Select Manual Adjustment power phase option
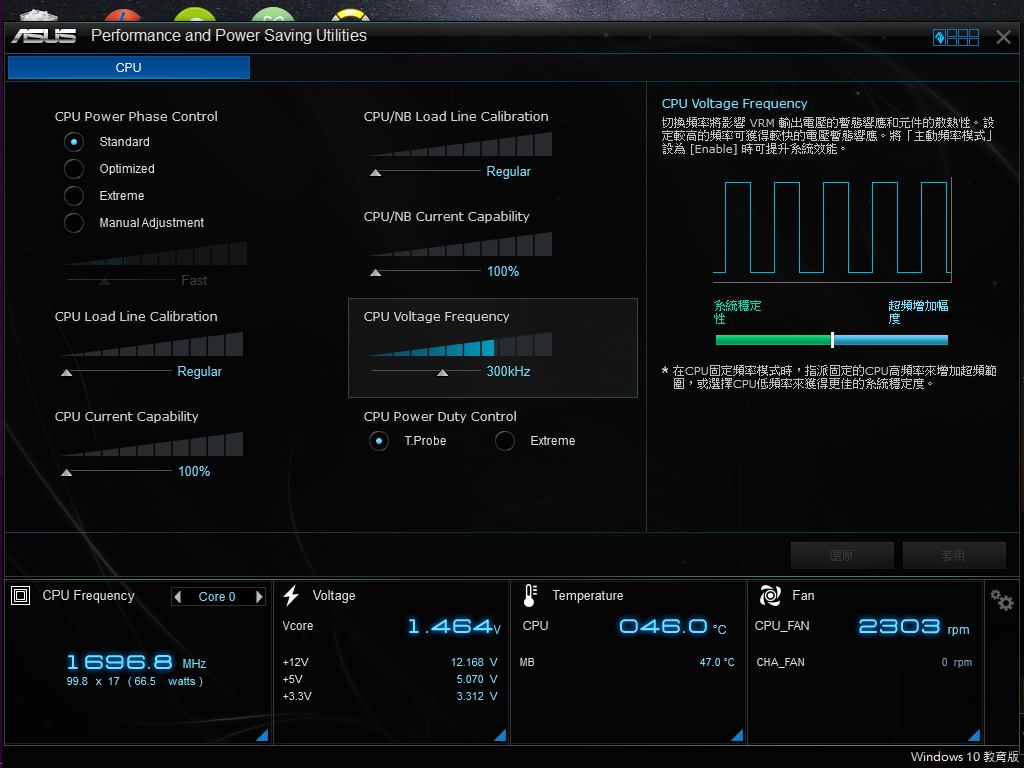 point(74,223)
